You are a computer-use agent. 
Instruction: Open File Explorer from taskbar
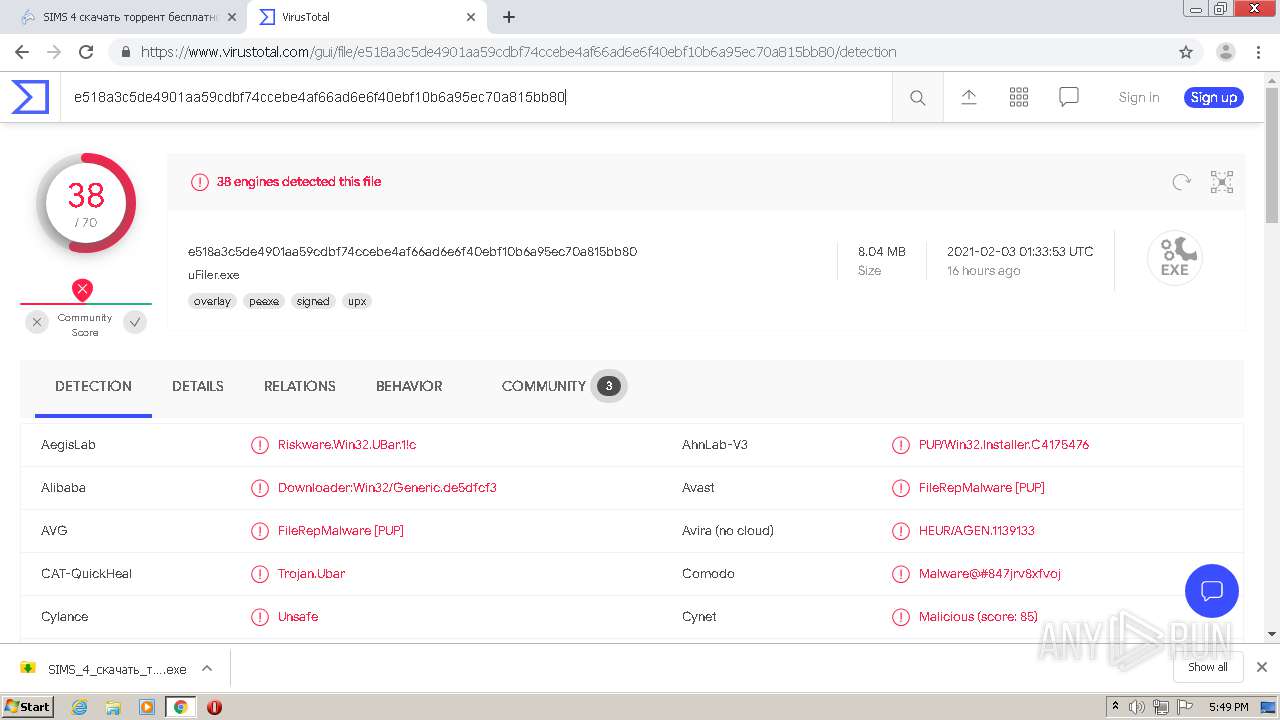[x=113, y=707]
